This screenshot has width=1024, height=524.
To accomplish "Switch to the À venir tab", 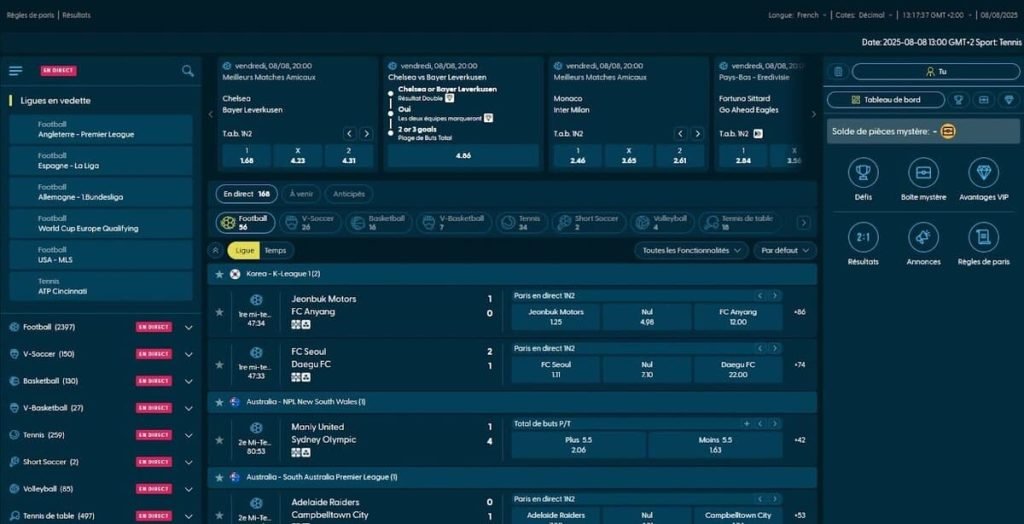I will 301,194.
